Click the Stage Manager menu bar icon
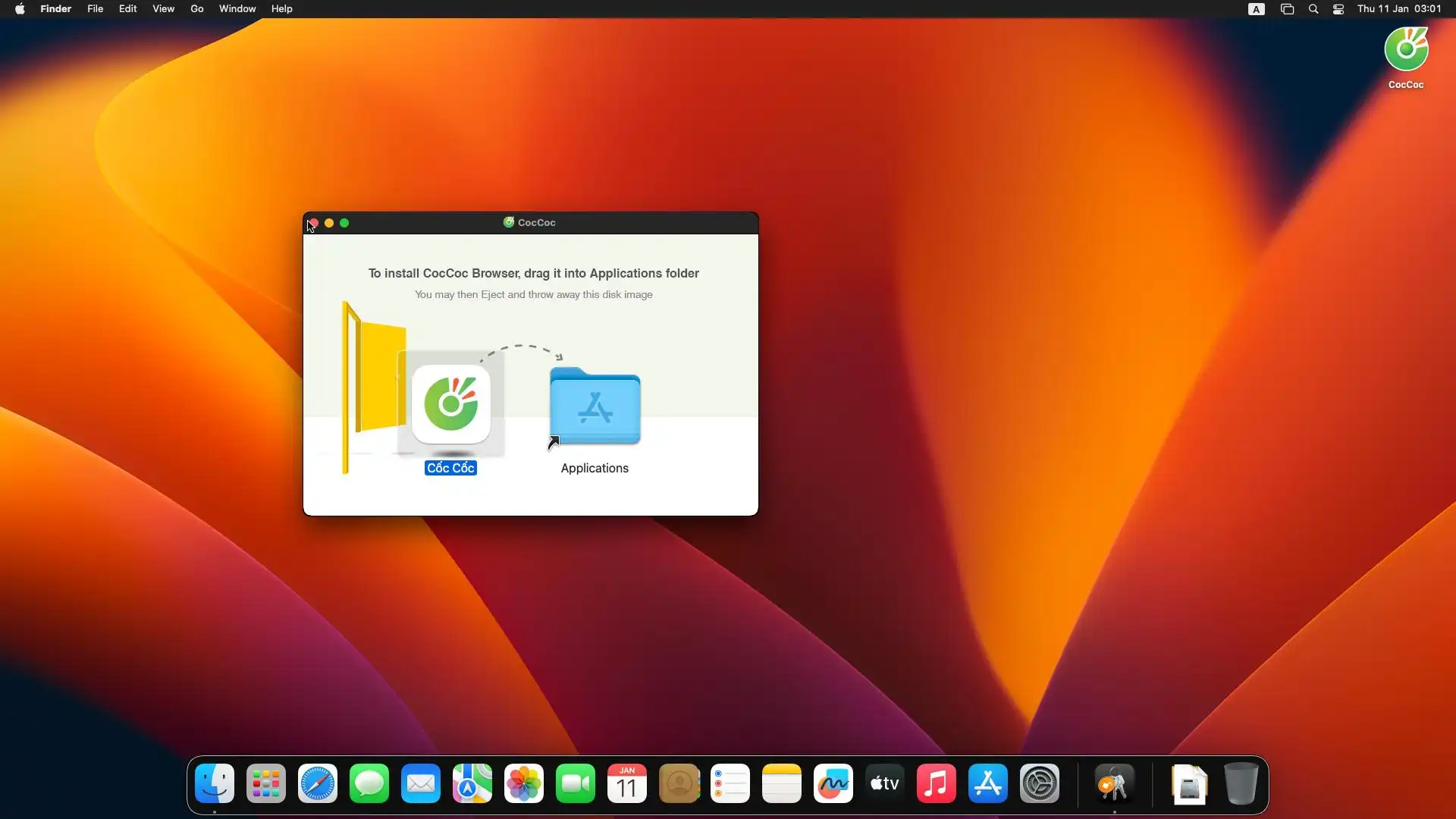 (x=1287, y=9)
